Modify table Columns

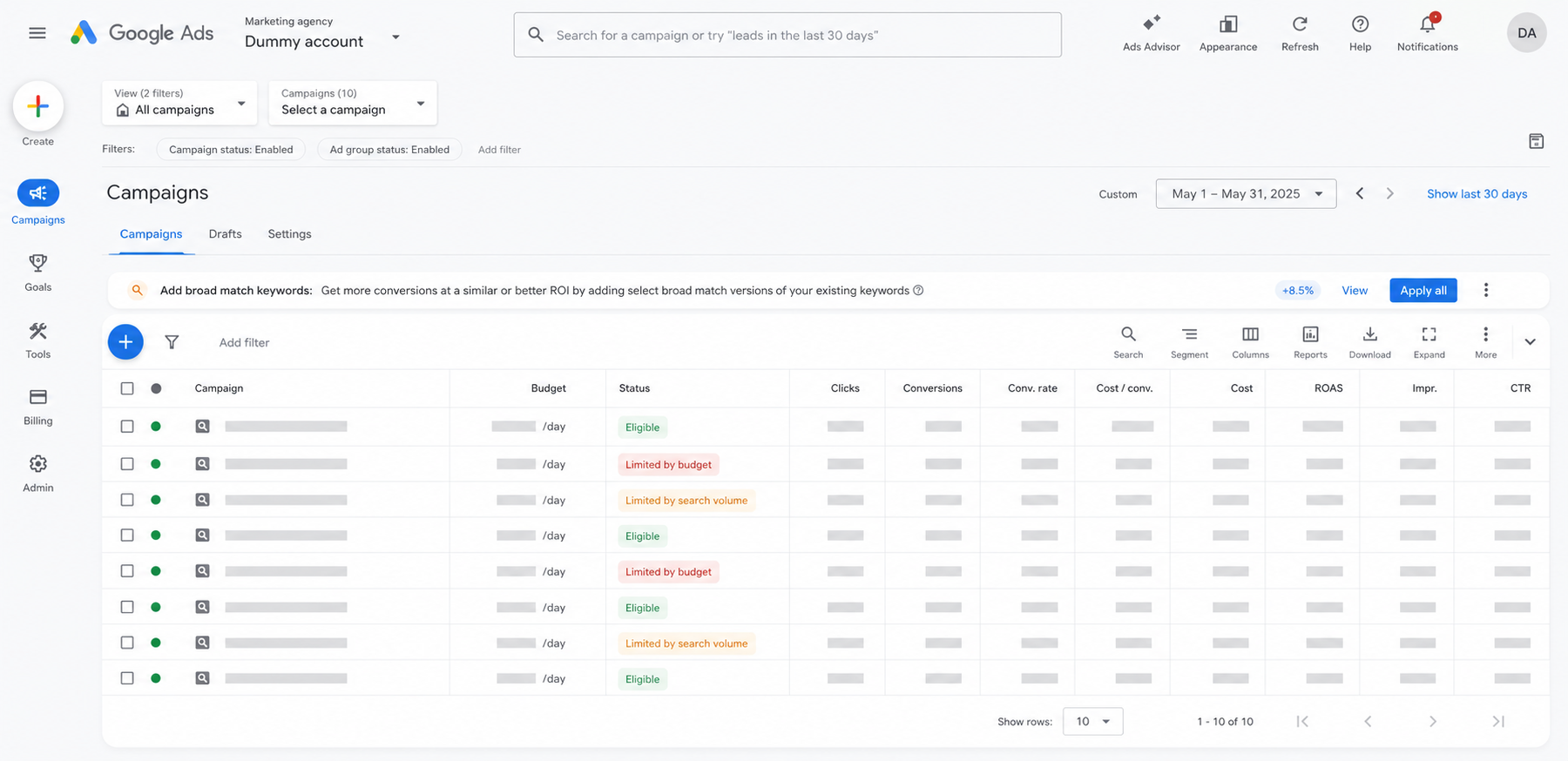click(x=1250, y=341)
